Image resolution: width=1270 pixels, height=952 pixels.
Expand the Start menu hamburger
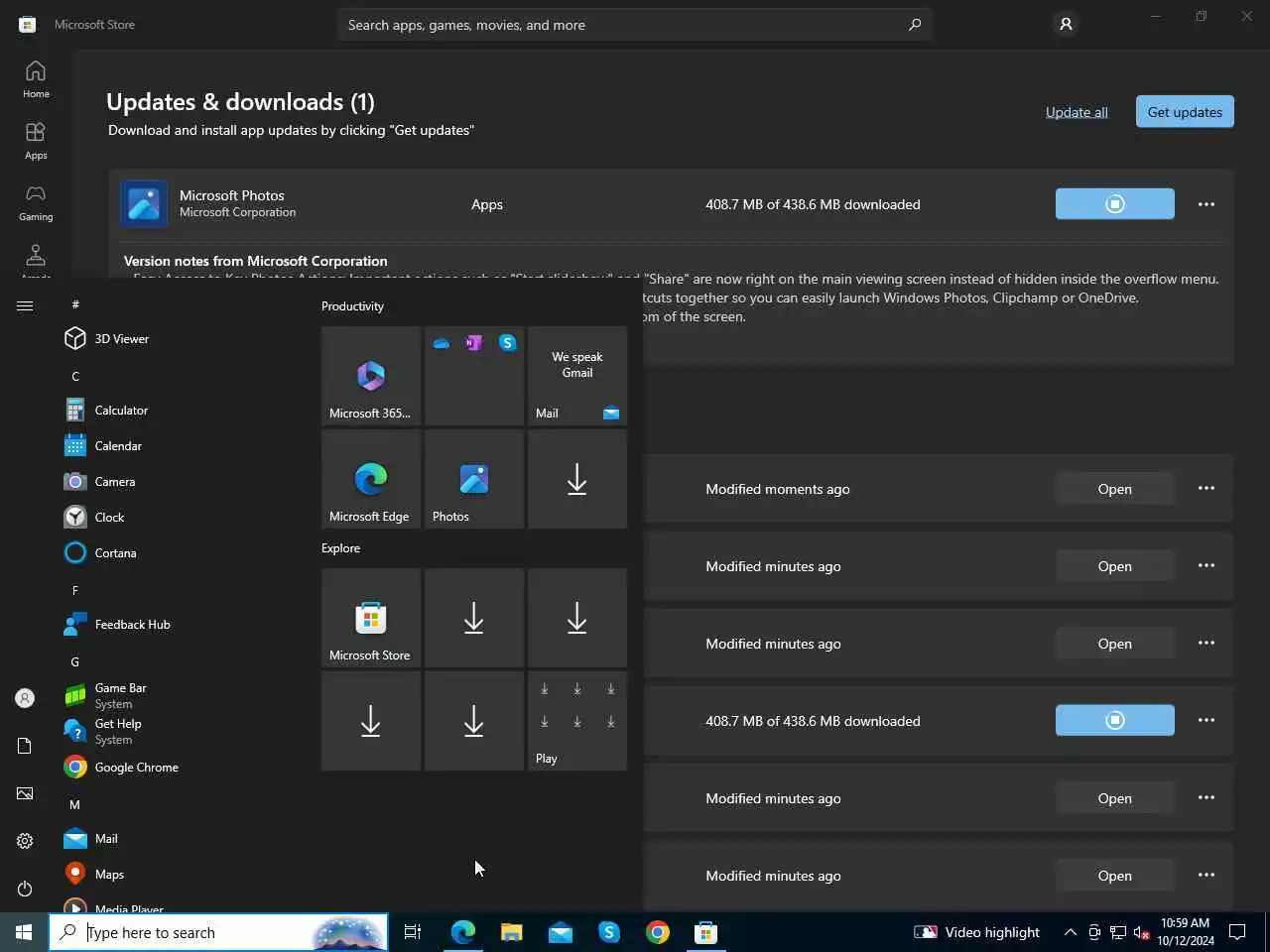(25, 305)
